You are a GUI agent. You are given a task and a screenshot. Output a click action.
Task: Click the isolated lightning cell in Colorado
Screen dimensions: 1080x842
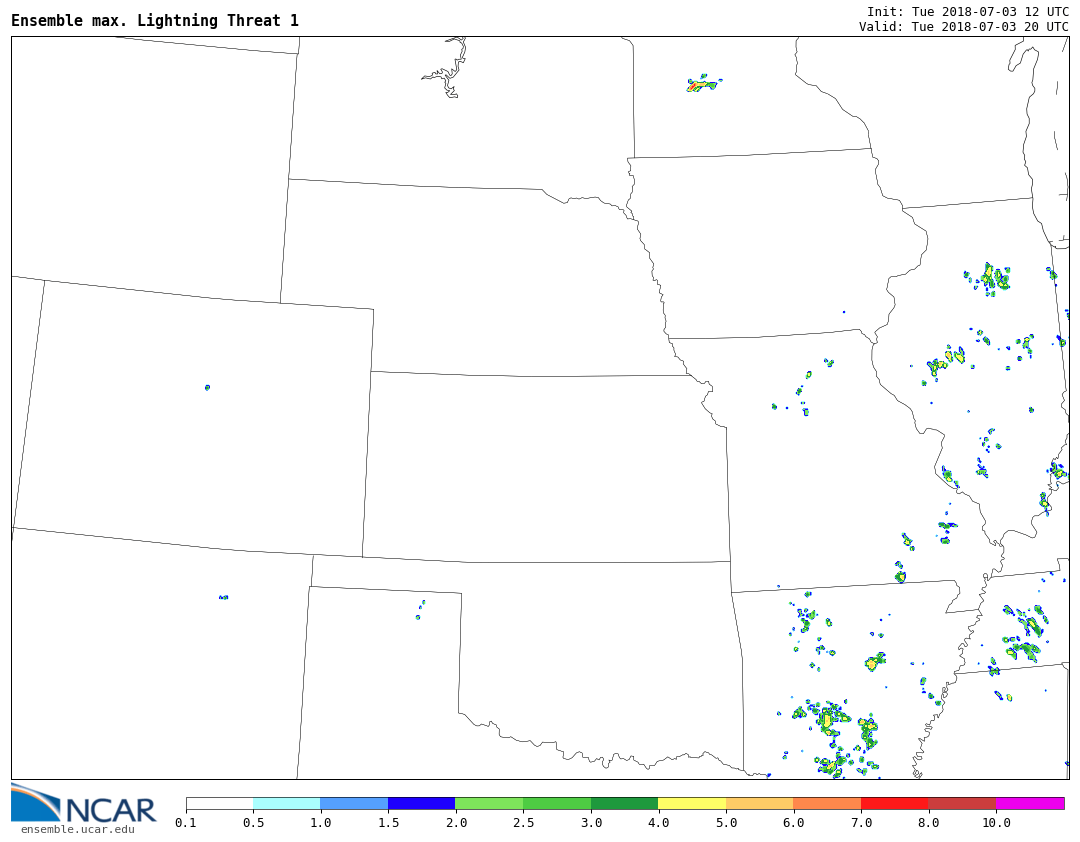(207, 387)
